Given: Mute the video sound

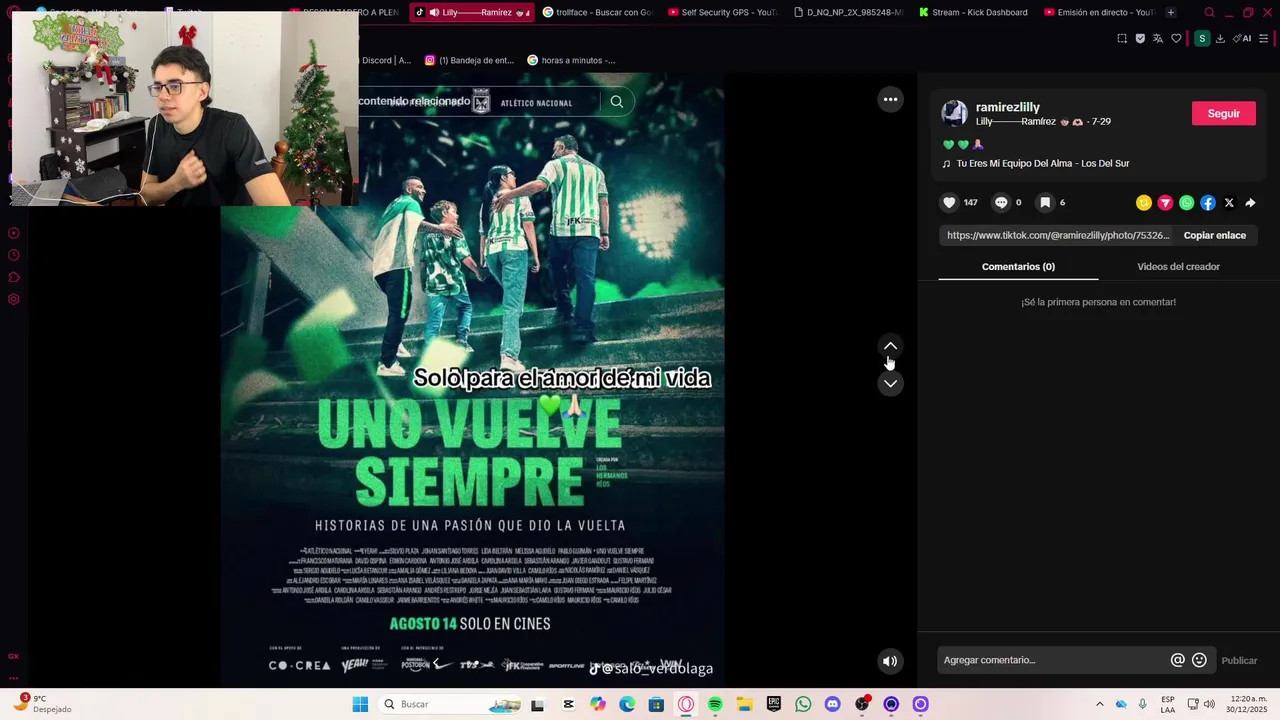Looking at the screenshot, I should [890, 661].
